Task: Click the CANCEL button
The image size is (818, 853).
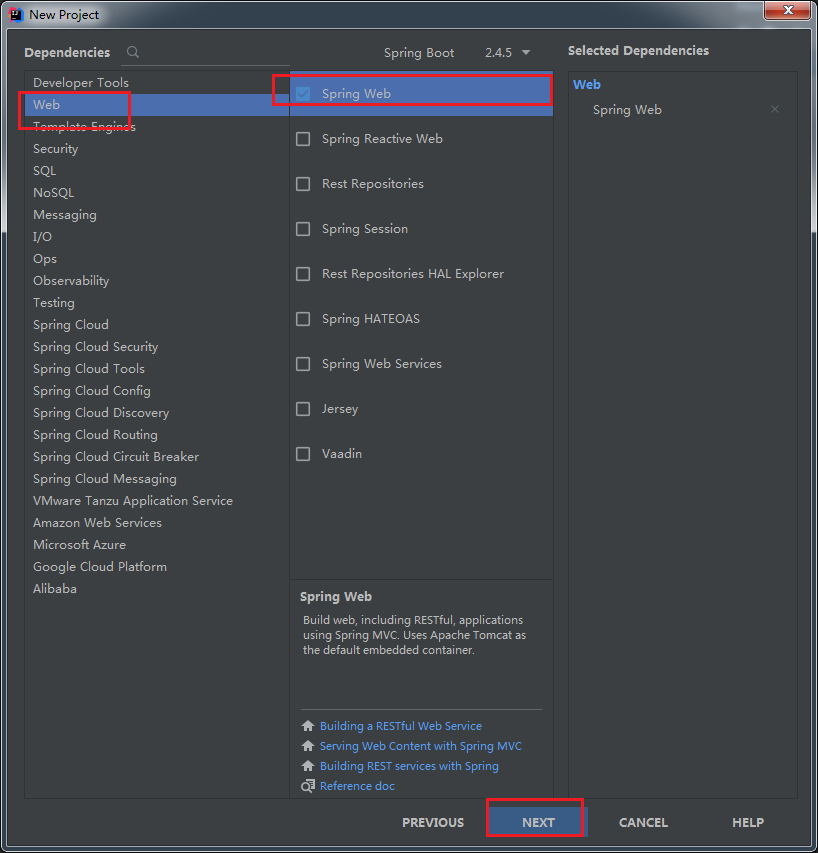Action: pos(643,823)
